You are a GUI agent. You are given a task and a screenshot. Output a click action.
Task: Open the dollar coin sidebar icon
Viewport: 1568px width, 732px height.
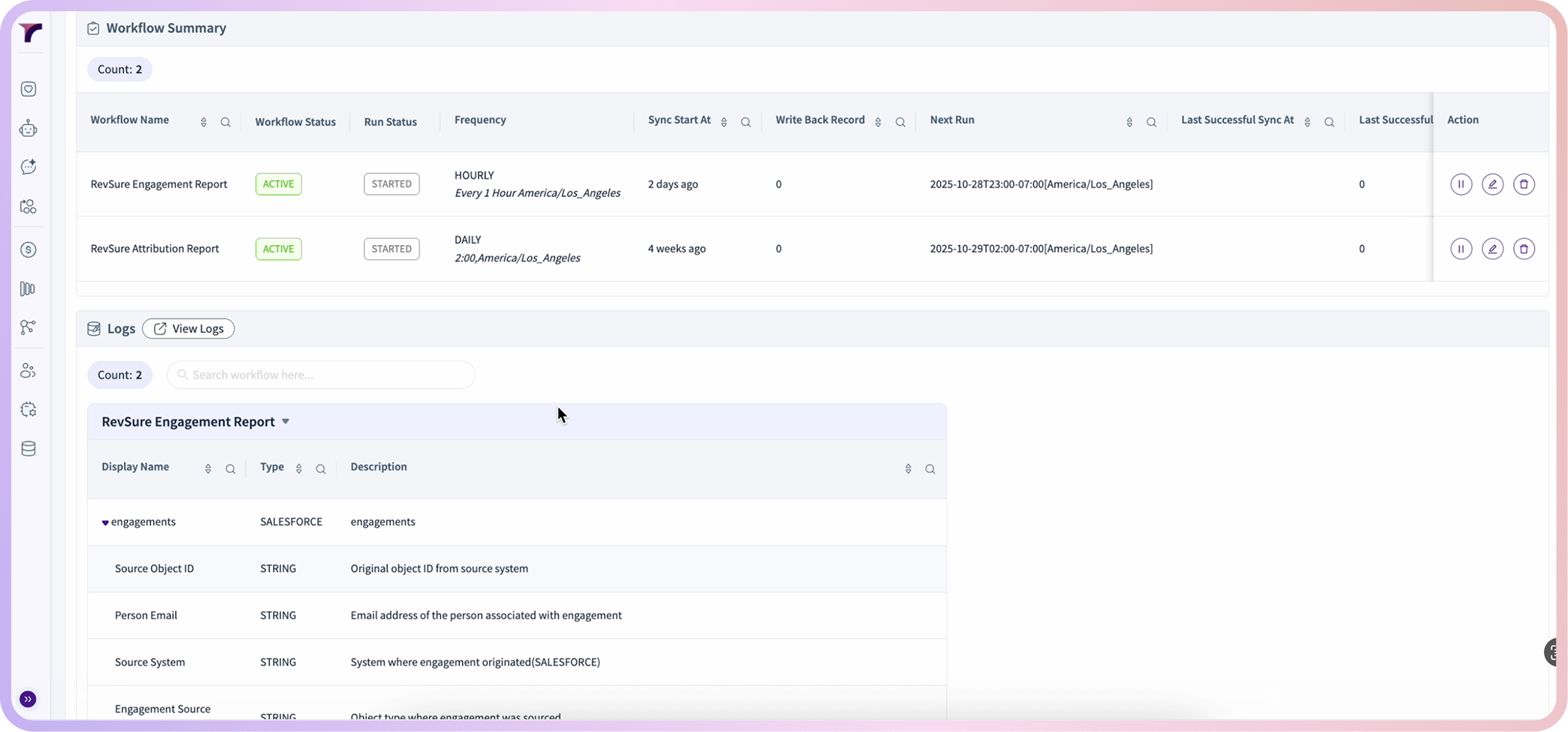tap(29, 250)
